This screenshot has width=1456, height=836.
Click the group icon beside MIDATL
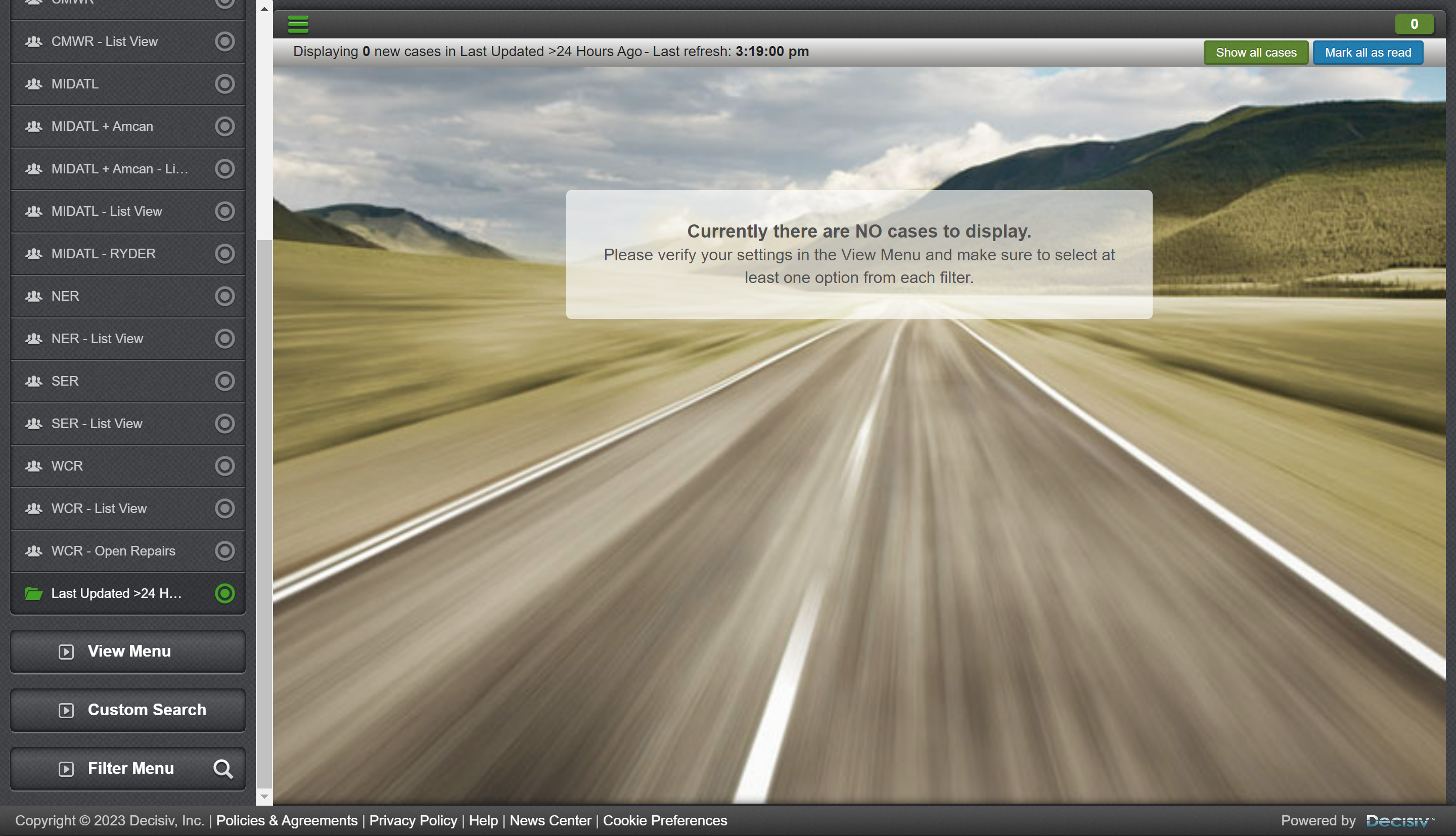[34, 84]
